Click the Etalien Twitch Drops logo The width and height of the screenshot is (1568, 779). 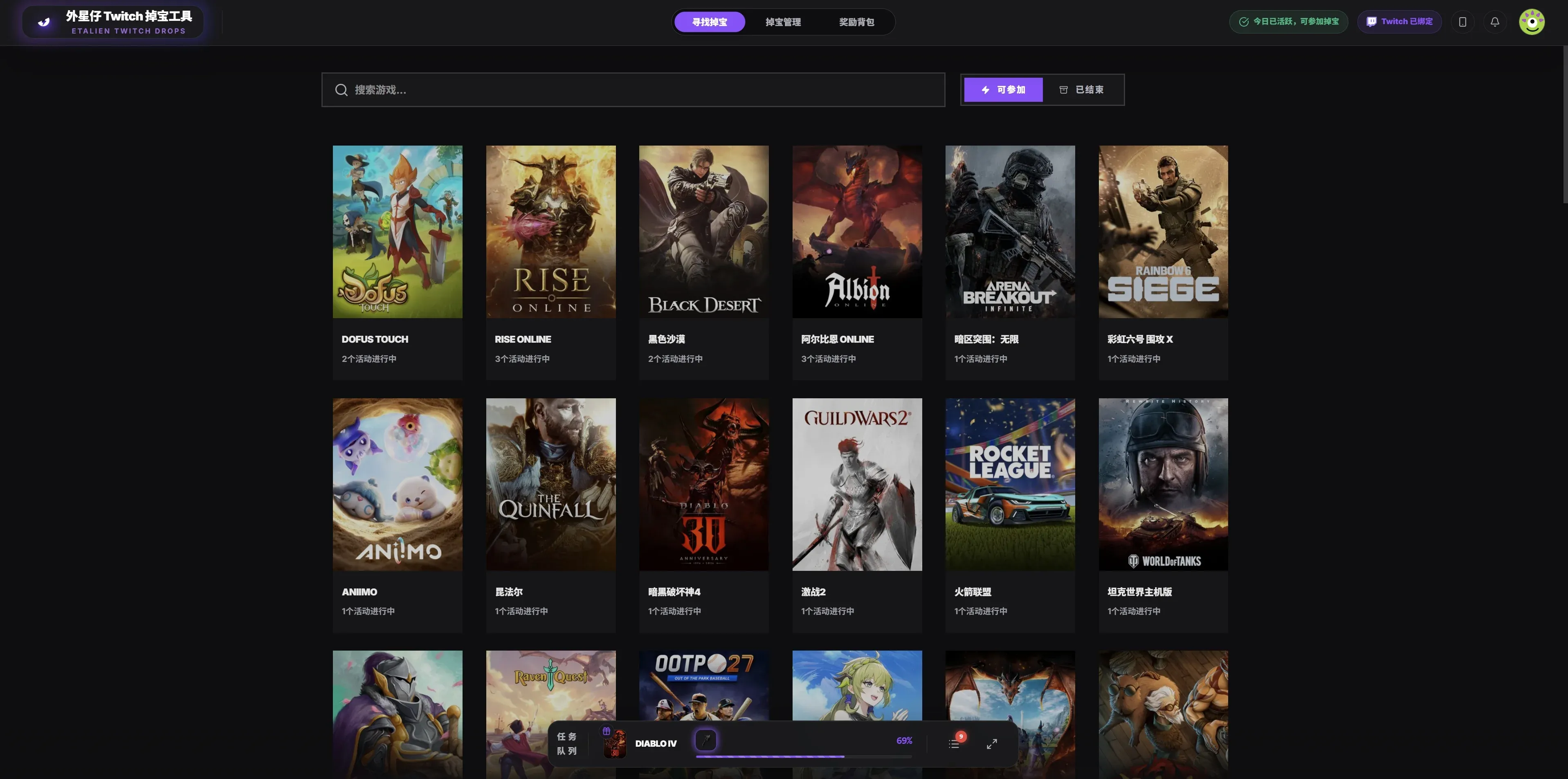pyautogui.click(x=113, y=22)
